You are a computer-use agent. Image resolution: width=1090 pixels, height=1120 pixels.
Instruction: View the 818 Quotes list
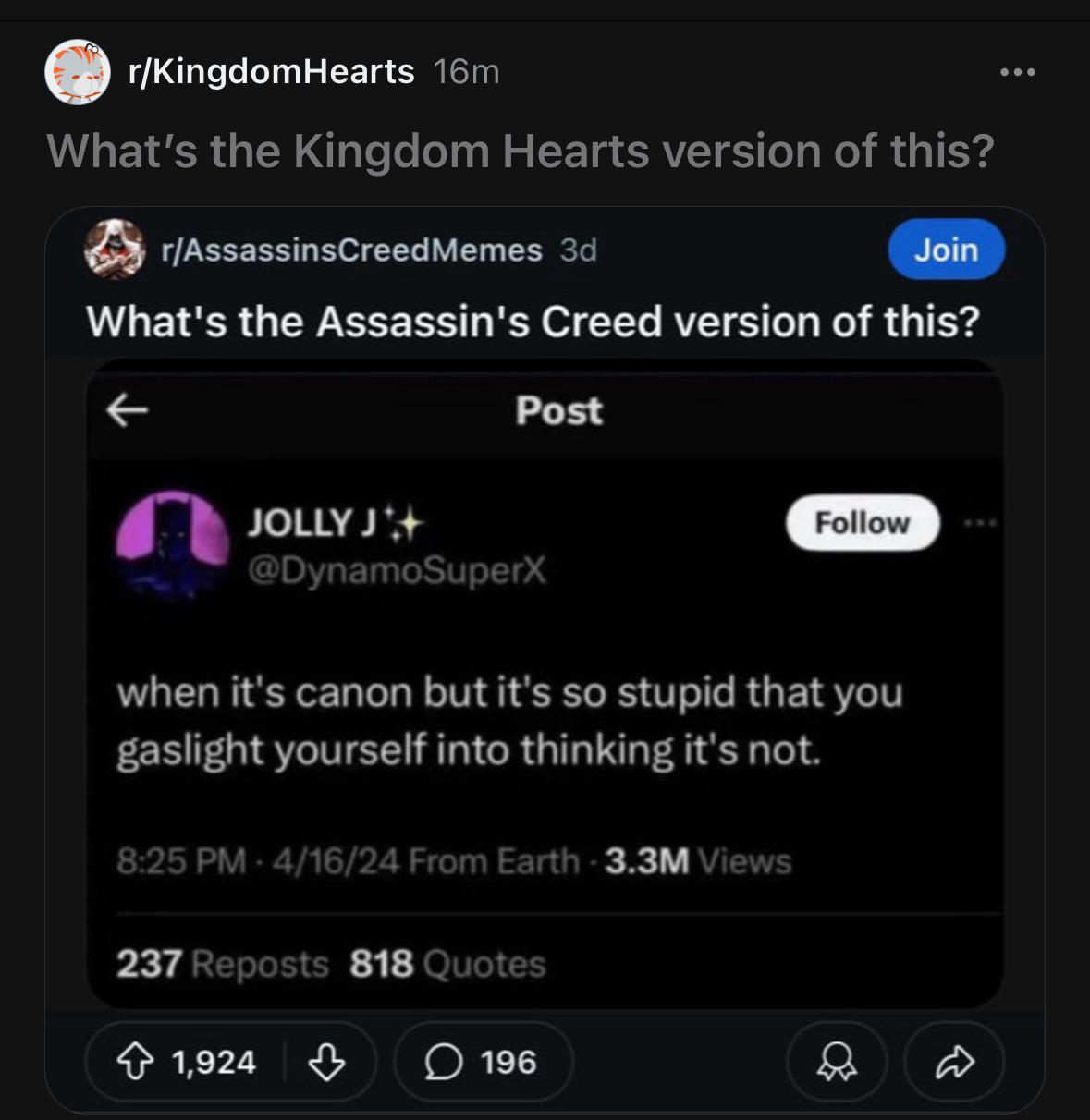pyautogui.click(x=447, y=964)
